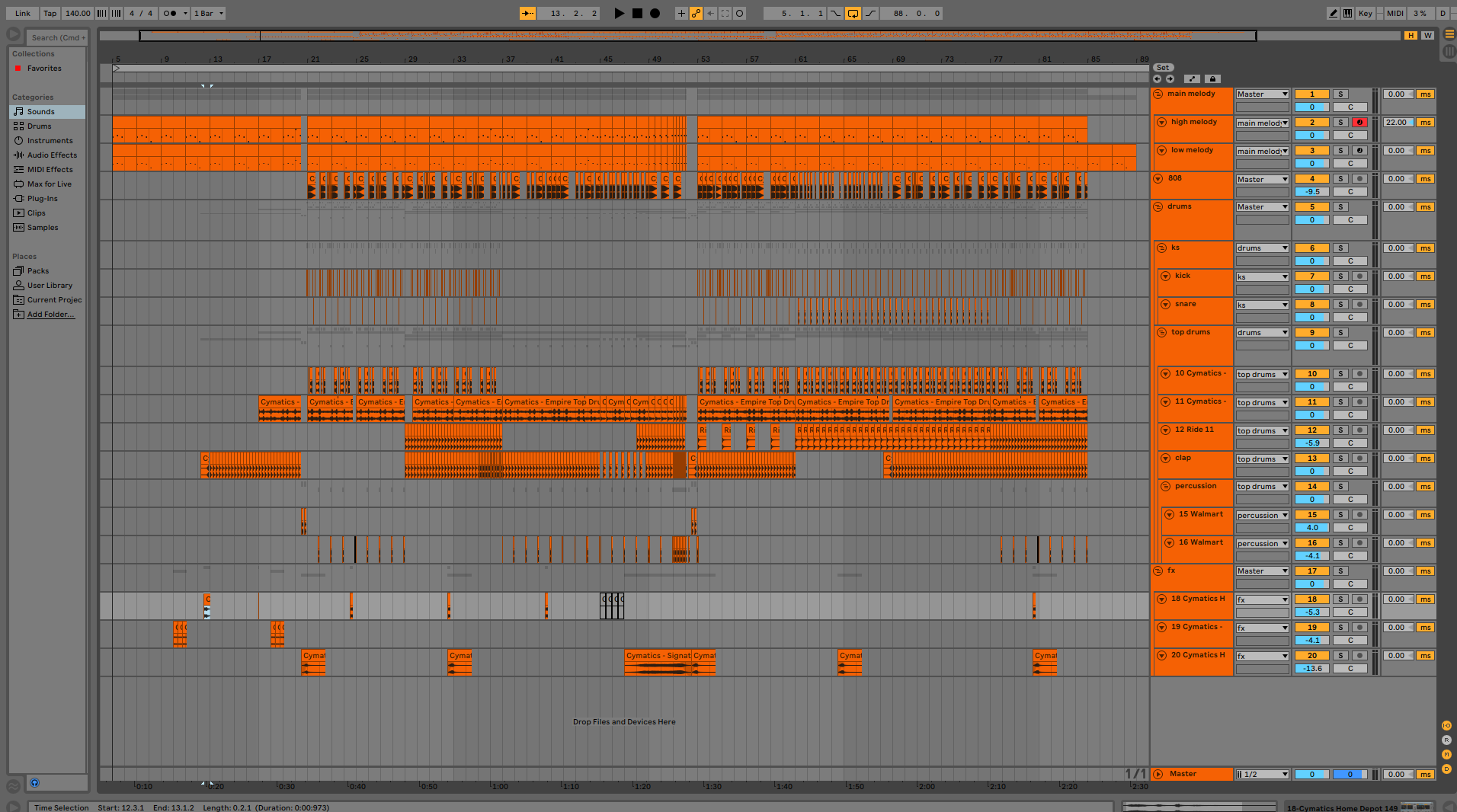Collapse the main melody group track
The width and height of the screenshot is (1457, 812).
pos(1158,94)
